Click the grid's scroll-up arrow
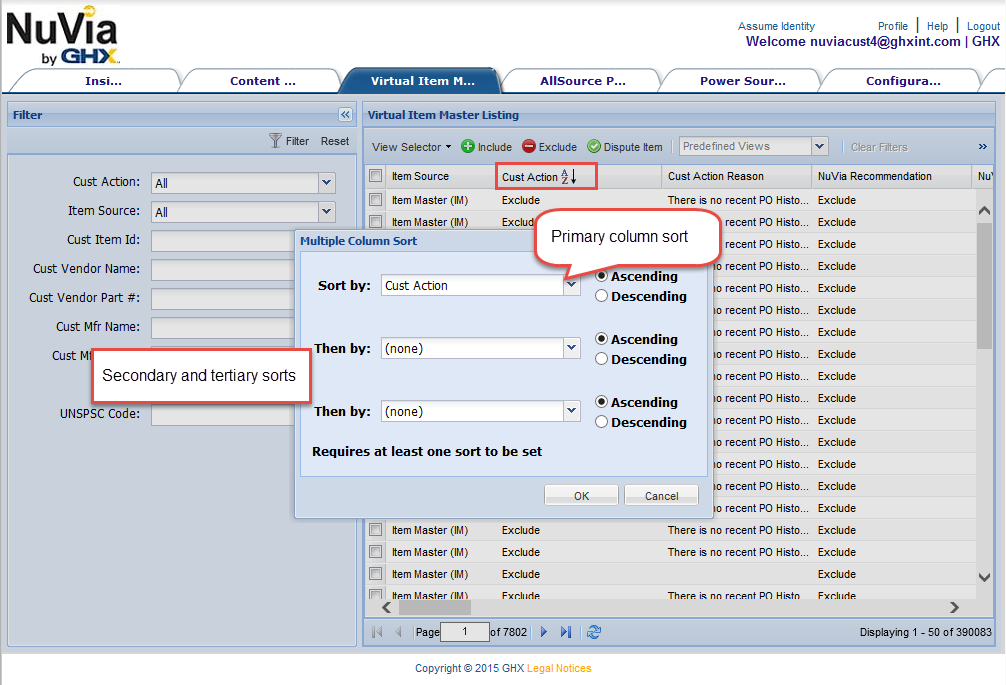1006x685 pixels. point(984,210)
